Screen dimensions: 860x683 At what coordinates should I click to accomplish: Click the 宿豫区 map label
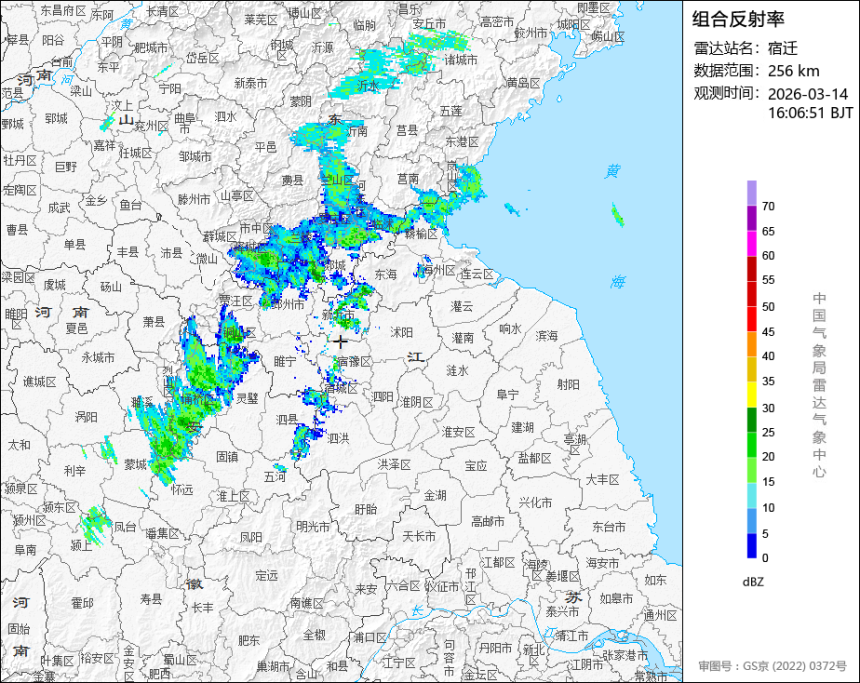point(355,362)
